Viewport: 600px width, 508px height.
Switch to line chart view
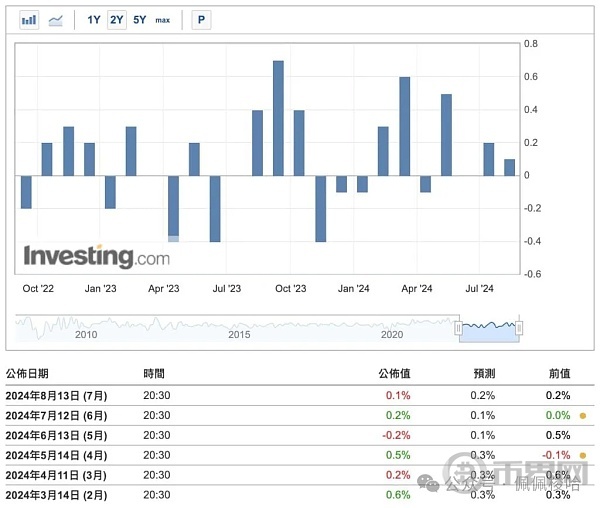(56, 20)
